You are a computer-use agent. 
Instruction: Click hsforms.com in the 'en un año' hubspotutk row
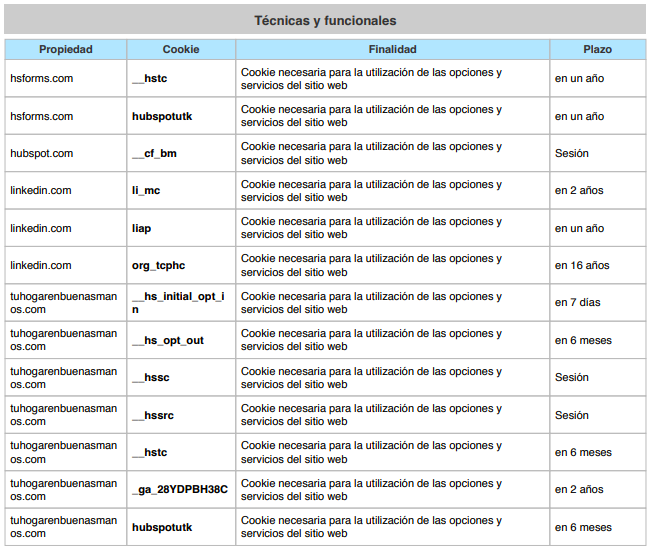[x=42, y=116]
